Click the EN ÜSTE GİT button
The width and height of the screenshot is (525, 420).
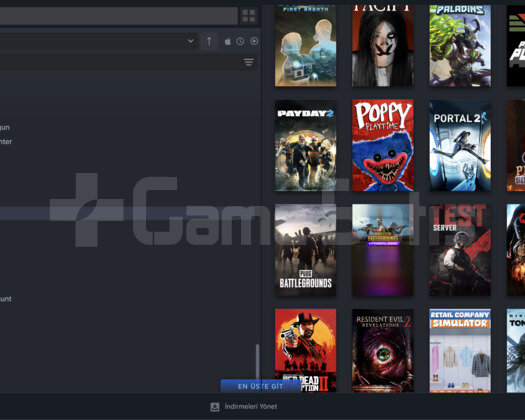(x=260, y=386)
